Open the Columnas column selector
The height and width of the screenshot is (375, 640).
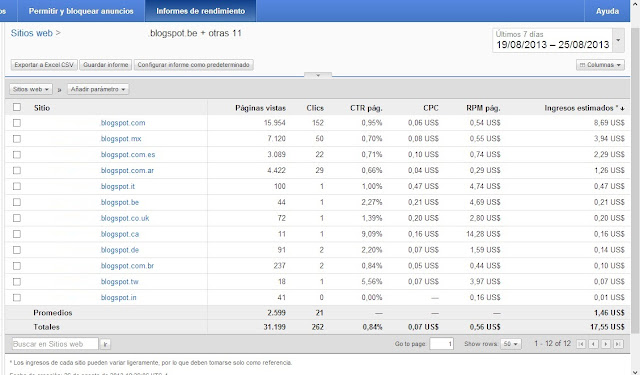click(600, 65)
